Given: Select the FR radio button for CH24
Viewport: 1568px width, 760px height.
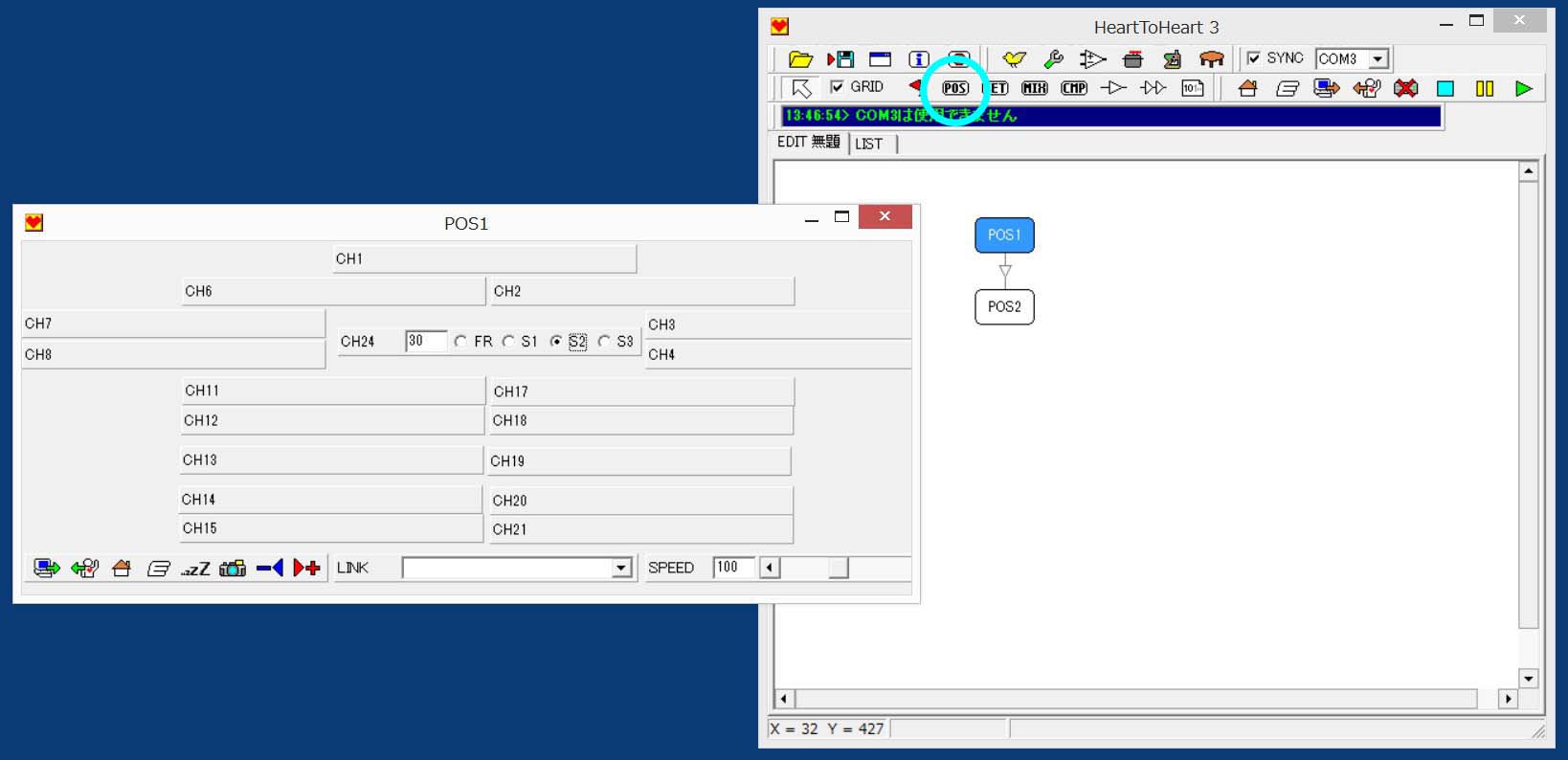Looking at the screenshot, I should tap(460, 342).
